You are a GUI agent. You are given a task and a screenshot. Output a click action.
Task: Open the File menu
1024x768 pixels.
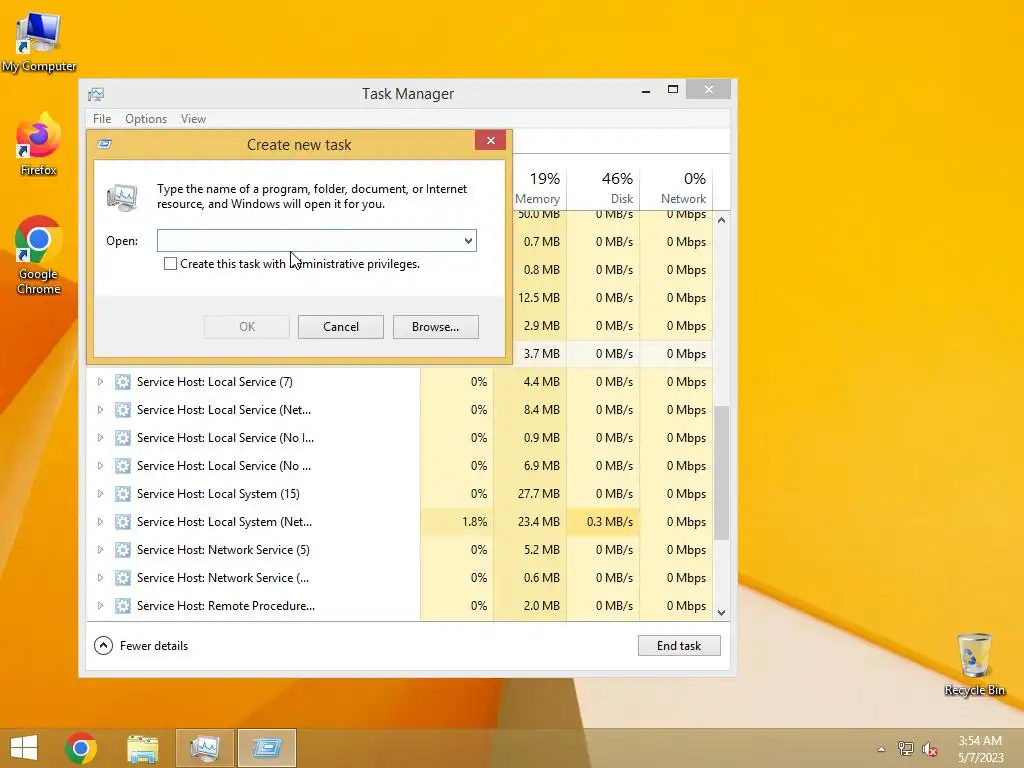coord(102,119)
